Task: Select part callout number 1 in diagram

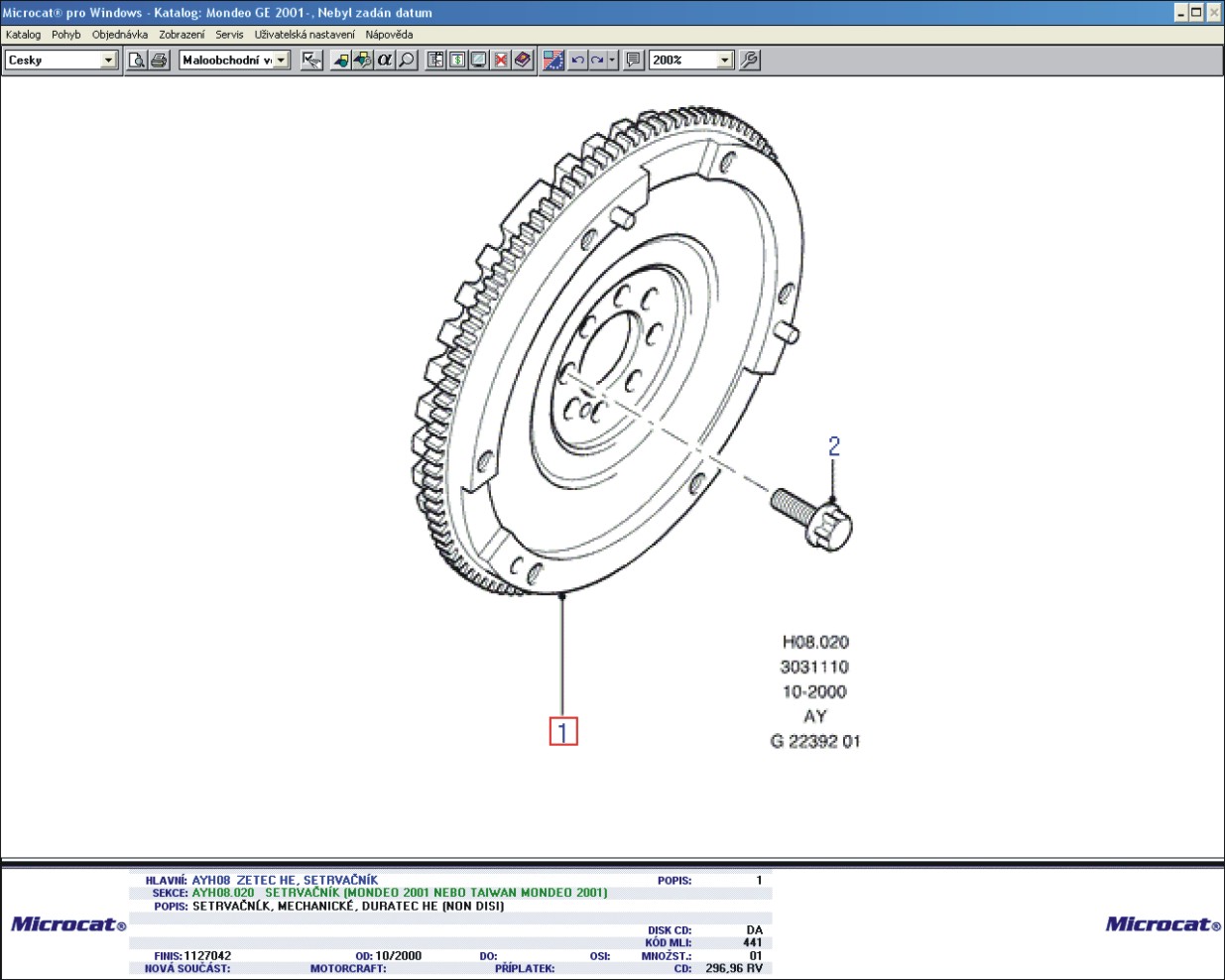Action: [563, 732]
